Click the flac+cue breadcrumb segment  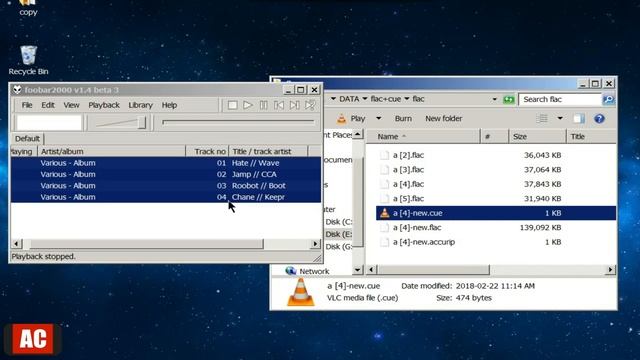click(386, 99)
